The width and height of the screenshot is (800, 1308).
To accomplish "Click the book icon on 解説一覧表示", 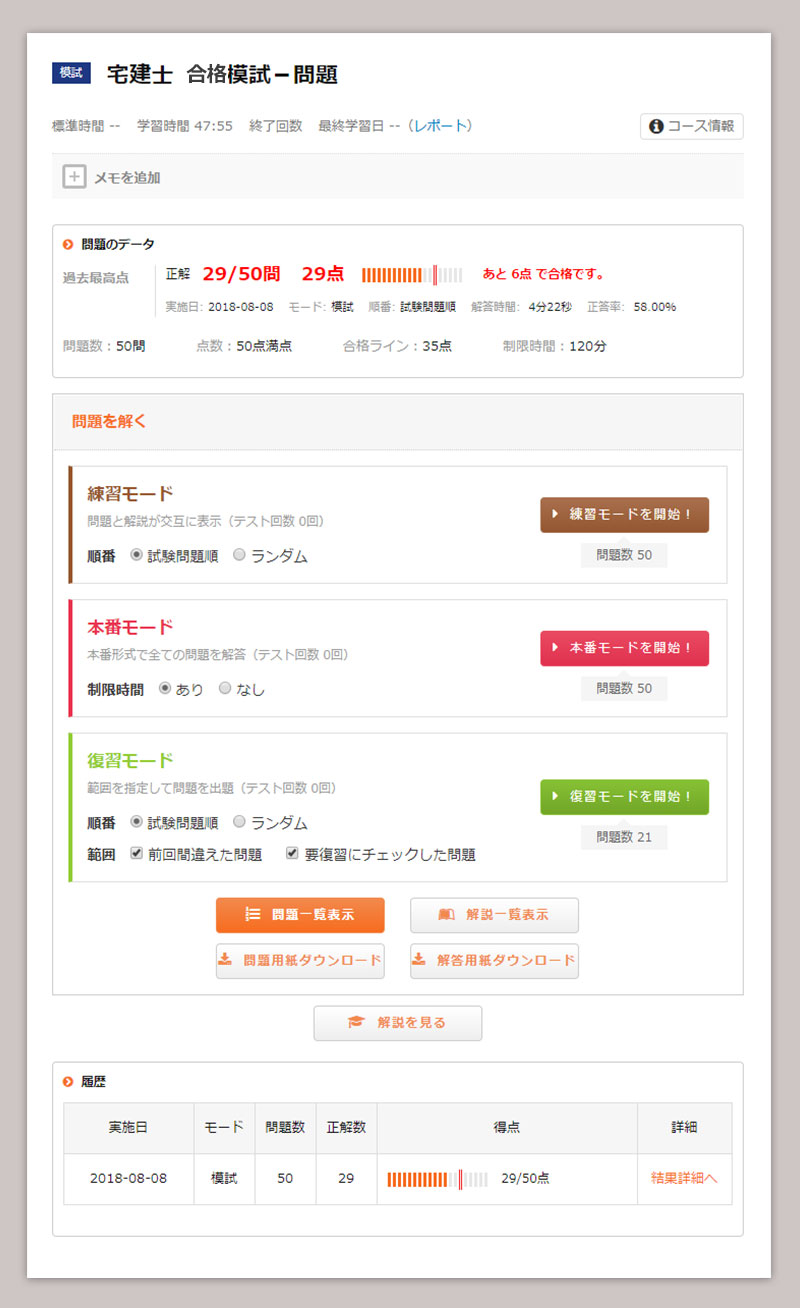I will (447, 914).
